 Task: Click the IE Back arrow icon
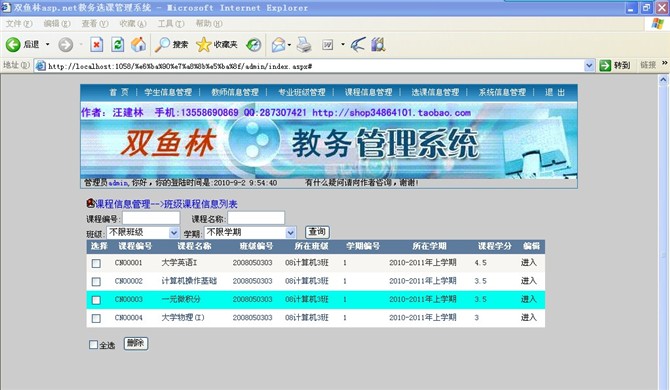(x=13, y=44)
